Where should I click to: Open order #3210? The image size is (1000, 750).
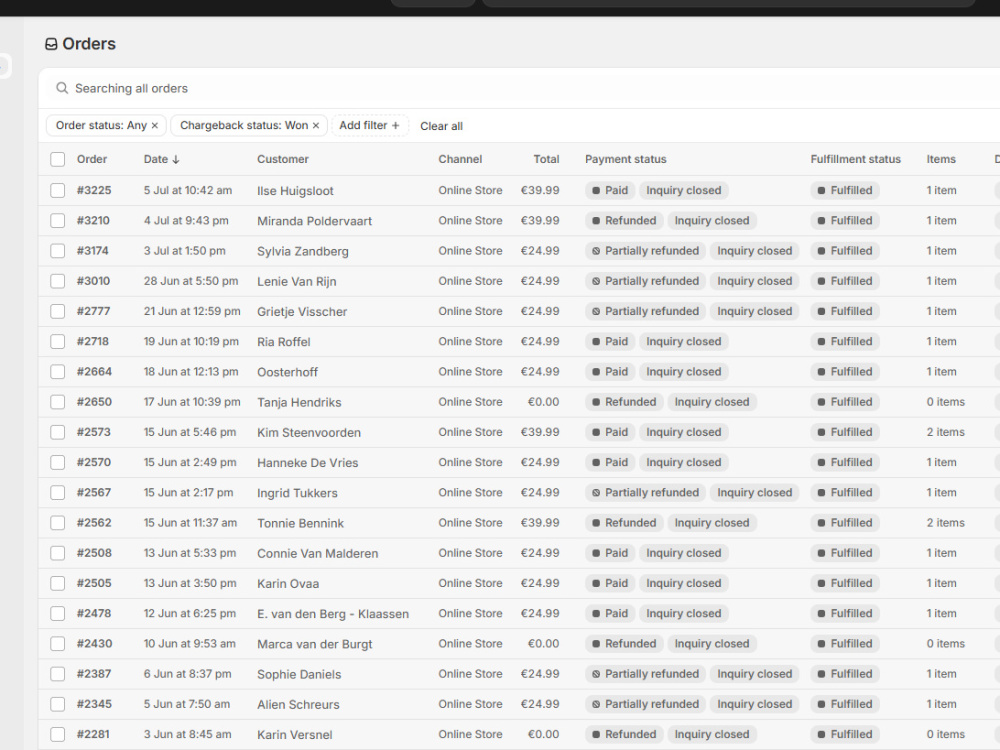coord(93,221)
